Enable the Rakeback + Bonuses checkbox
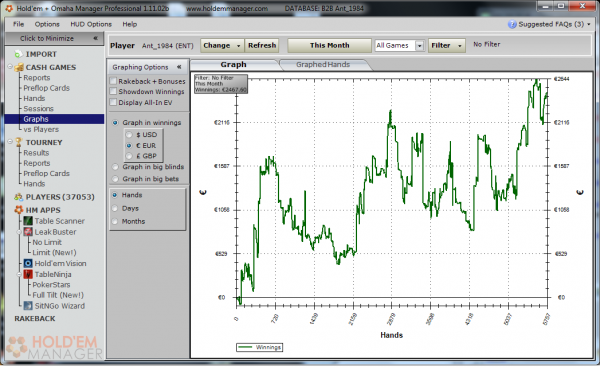The height and width of the screenshot is (367, 600). (x=113, y=81)
